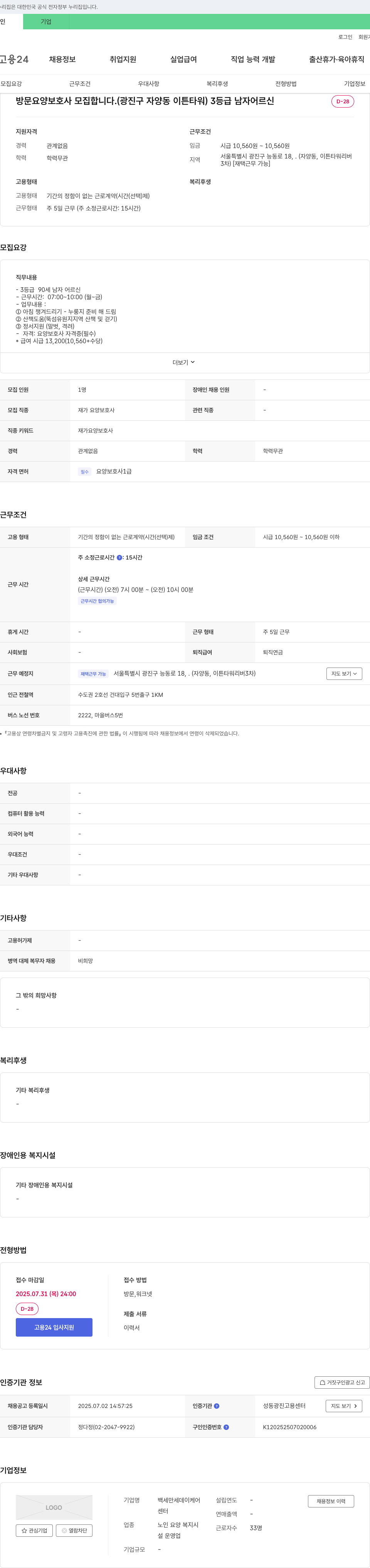Jump to 모집요강 section tab
The height and width of the screenshot is (1568, 370).
pos(11,84)
